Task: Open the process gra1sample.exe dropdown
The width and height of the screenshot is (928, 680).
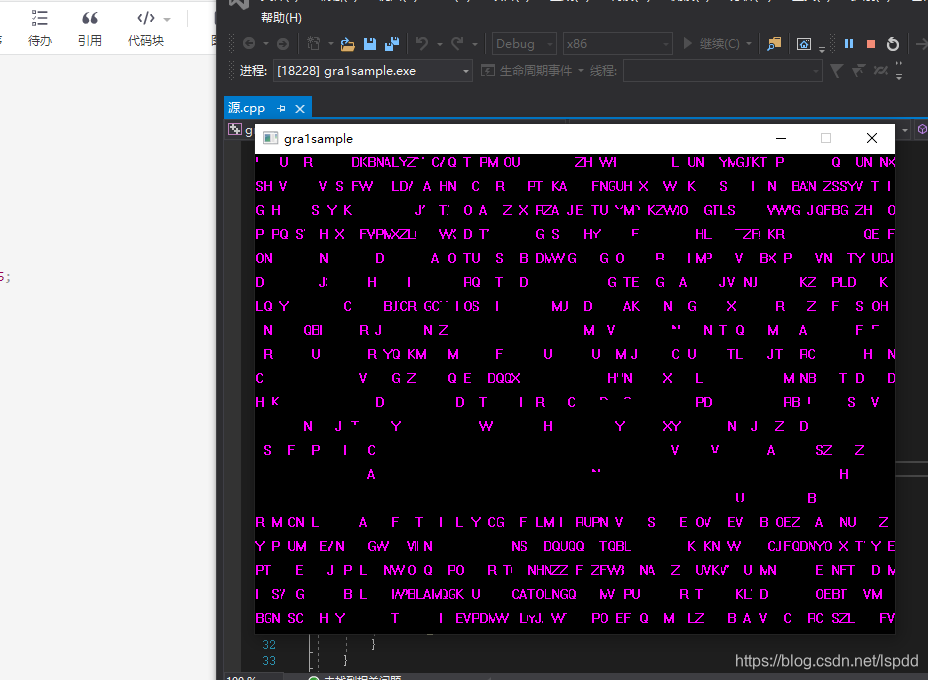Action: click(x=372, y=71)
